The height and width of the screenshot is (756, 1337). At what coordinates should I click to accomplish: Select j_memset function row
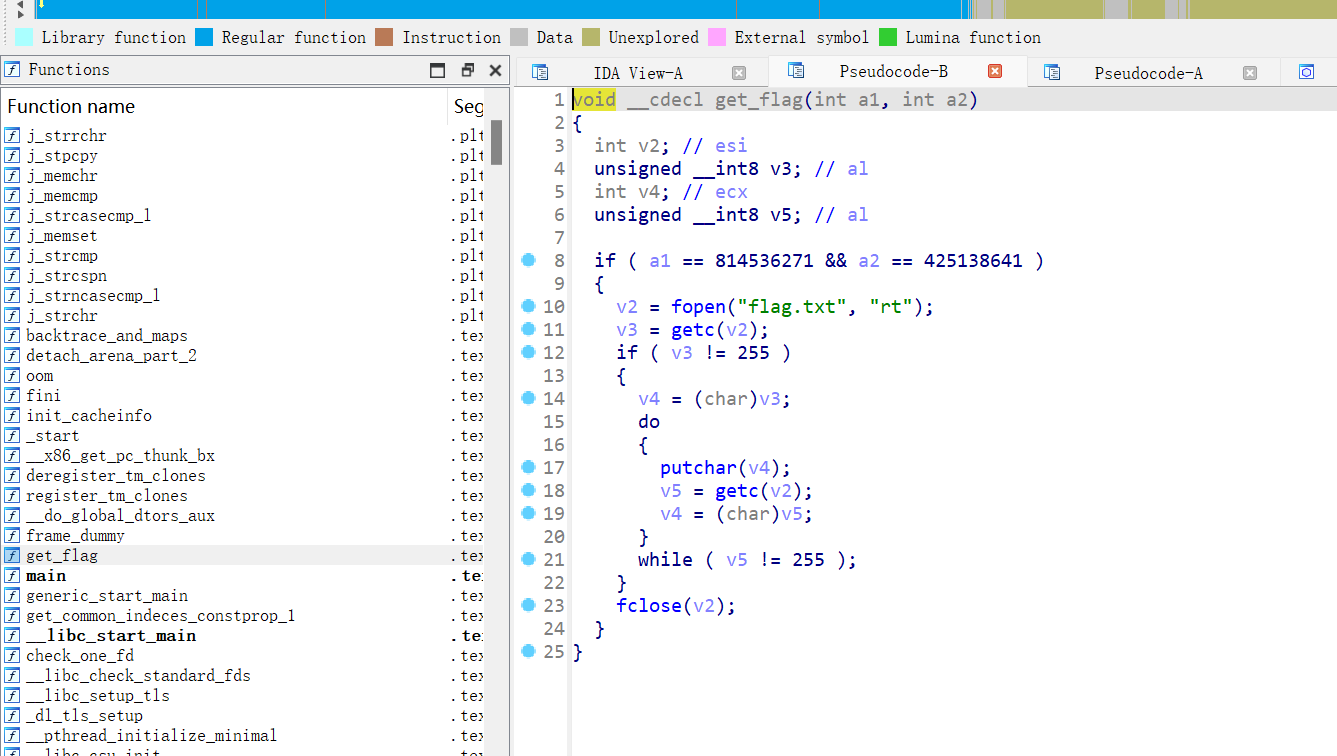[243, 236]
